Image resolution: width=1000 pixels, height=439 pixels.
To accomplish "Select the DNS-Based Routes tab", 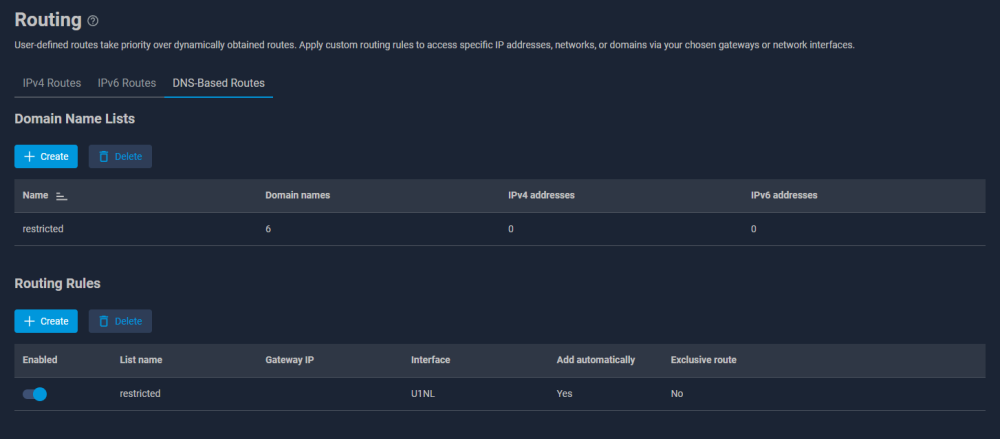I will 219,83.
